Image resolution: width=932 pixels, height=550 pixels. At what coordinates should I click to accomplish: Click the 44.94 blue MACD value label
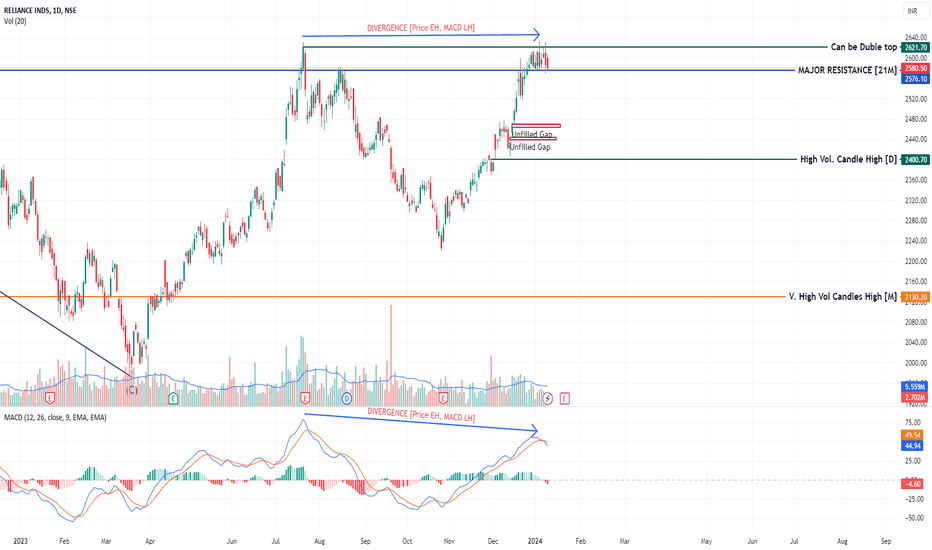[x=913, y=446]
